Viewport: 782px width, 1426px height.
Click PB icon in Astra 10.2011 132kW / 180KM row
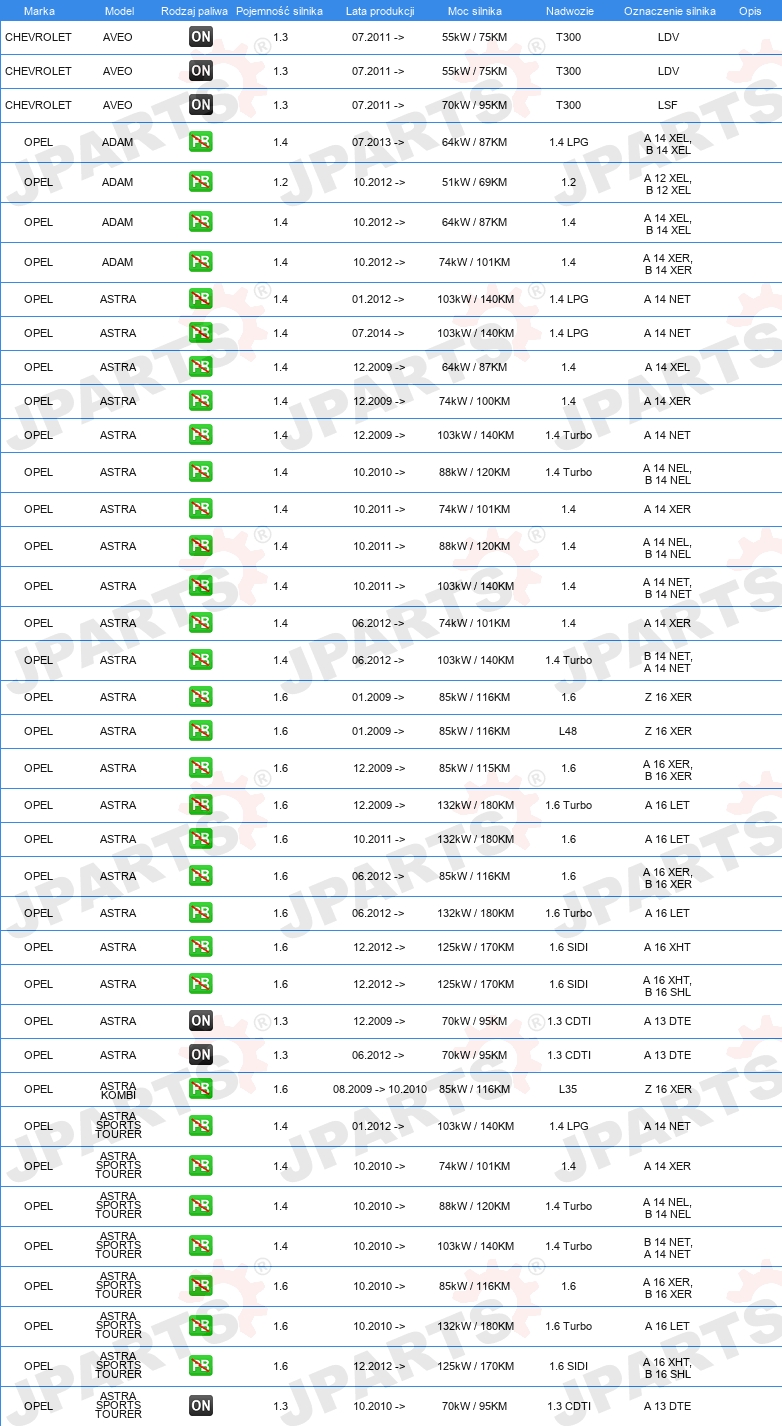pyautogui.click(x=201, y=839)
